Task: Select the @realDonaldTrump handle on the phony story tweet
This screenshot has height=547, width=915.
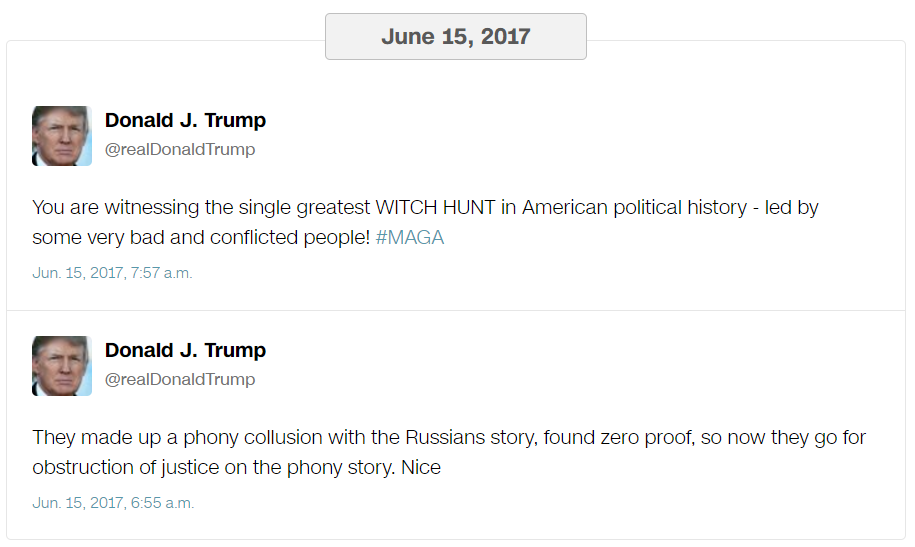Action: 180,379
